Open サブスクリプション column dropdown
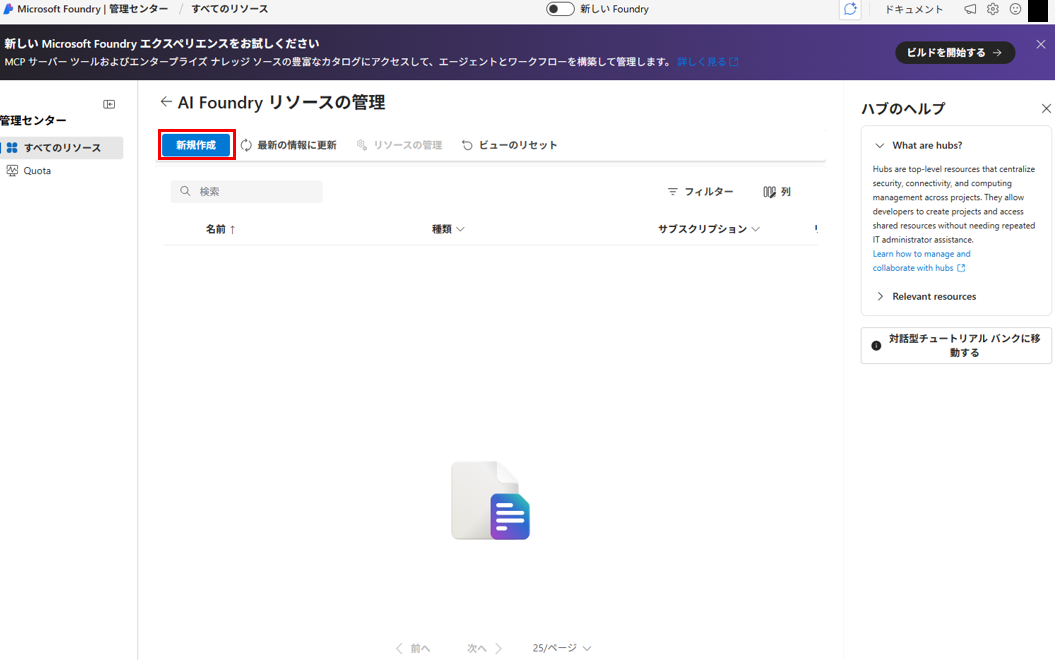1055x660 pixels. click(709, 229)
